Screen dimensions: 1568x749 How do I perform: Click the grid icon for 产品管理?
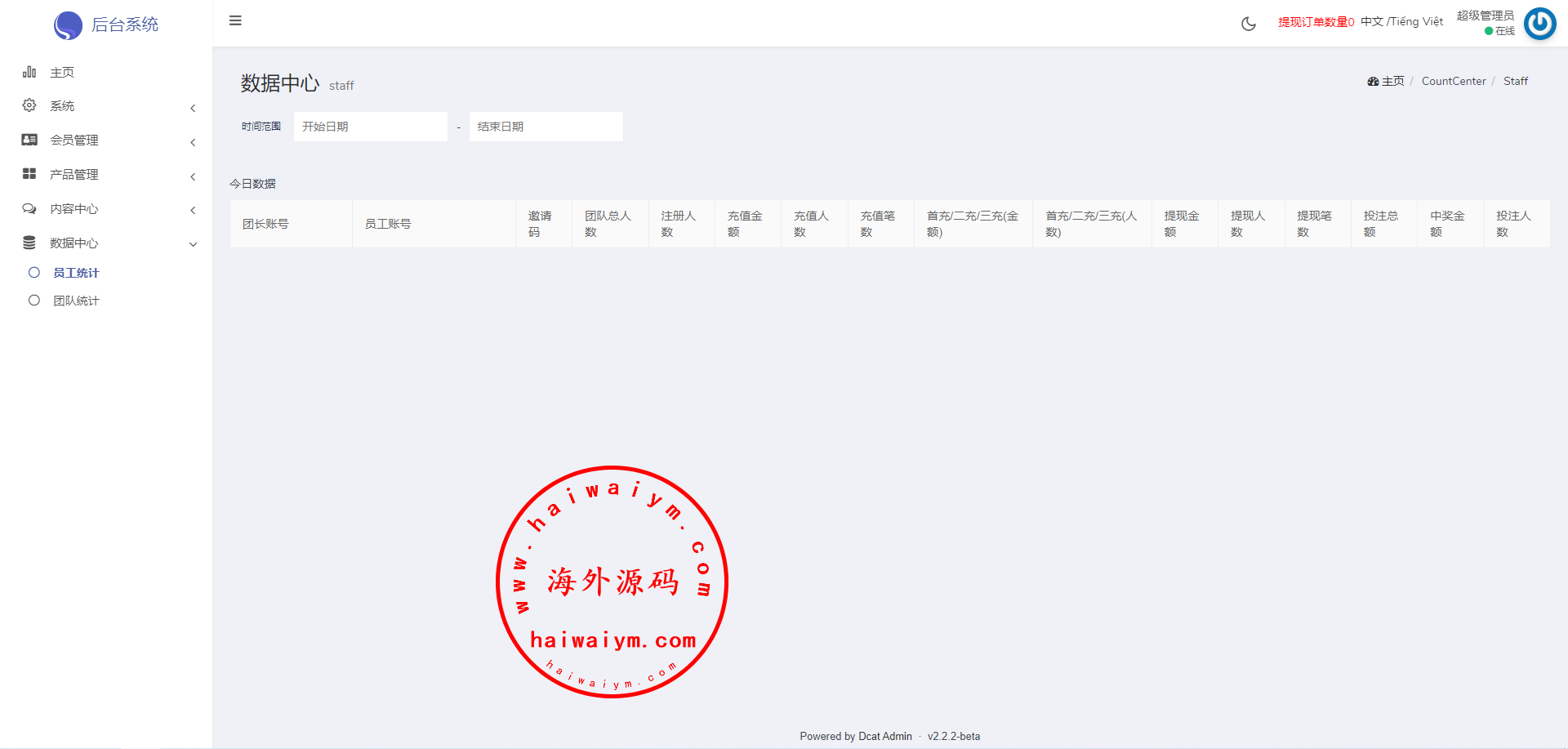[29, 174]
